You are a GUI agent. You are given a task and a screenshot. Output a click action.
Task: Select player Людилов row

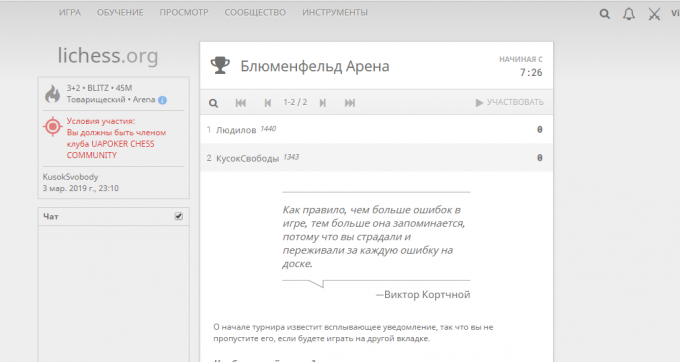(x=376, y=129)
